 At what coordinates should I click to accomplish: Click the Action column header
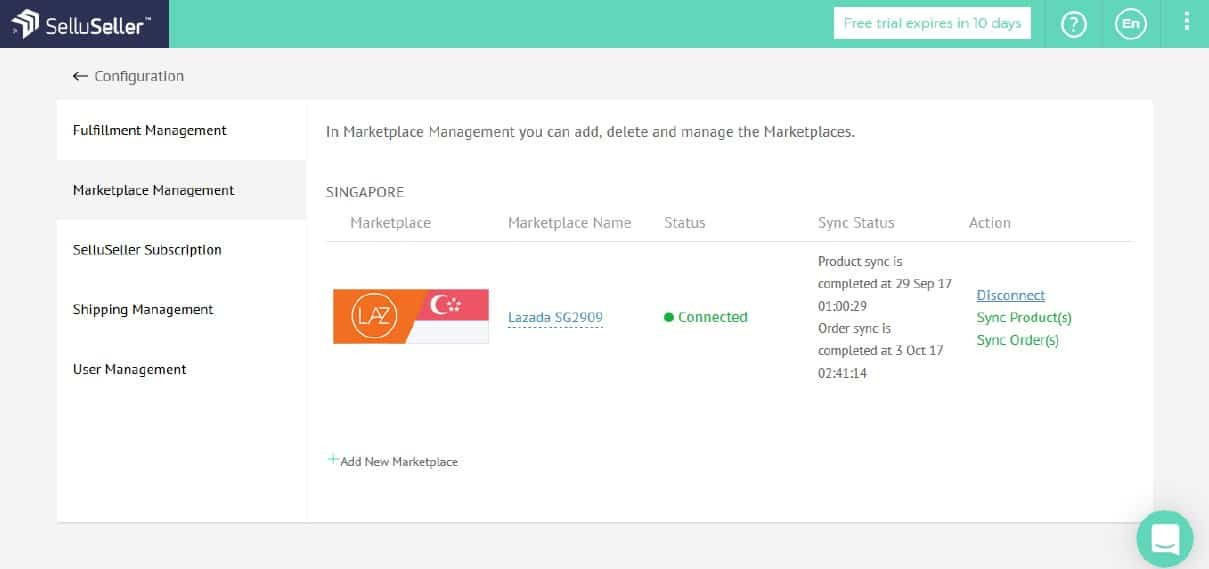pyautogui.click(x=990, y=223)
